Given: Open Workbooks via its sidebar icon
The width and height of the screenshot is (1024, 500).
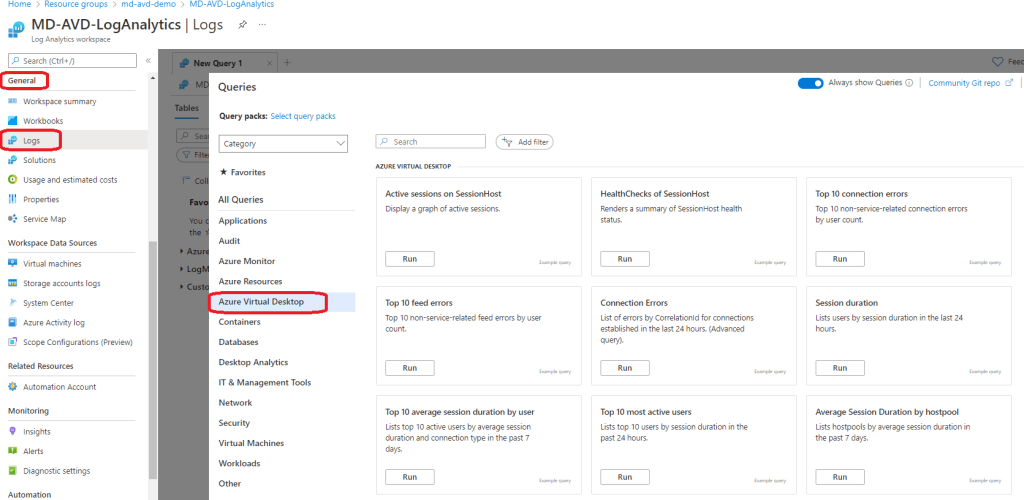Looking at the screenshot, I should [x=13, y=121].
